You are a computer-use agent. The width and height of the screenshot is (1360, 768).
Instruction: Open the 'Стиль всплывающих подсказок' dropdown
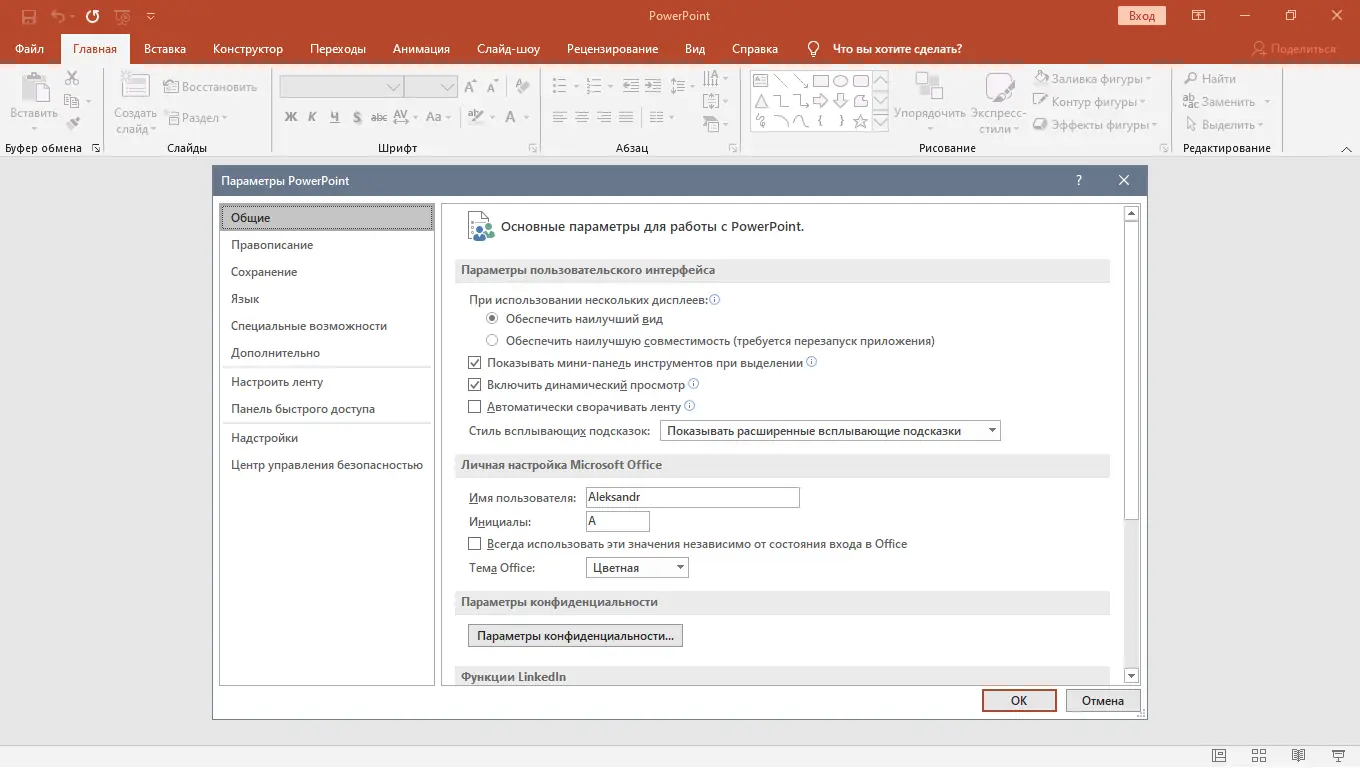tap(830, 431)
